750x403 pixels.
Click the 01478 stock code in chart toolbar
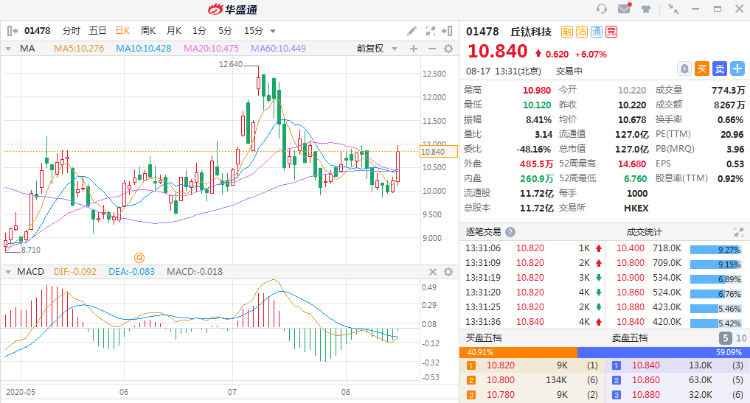(37, 31)
